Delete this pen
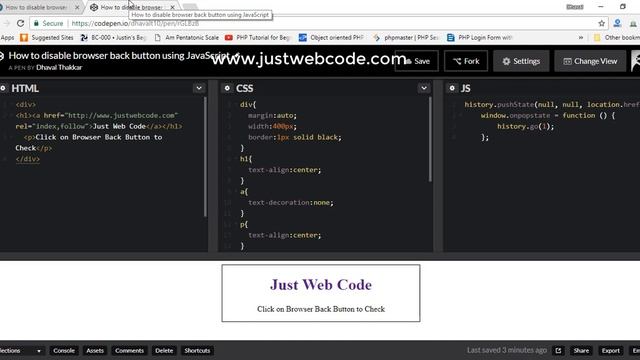 click(x=164, y=351)
